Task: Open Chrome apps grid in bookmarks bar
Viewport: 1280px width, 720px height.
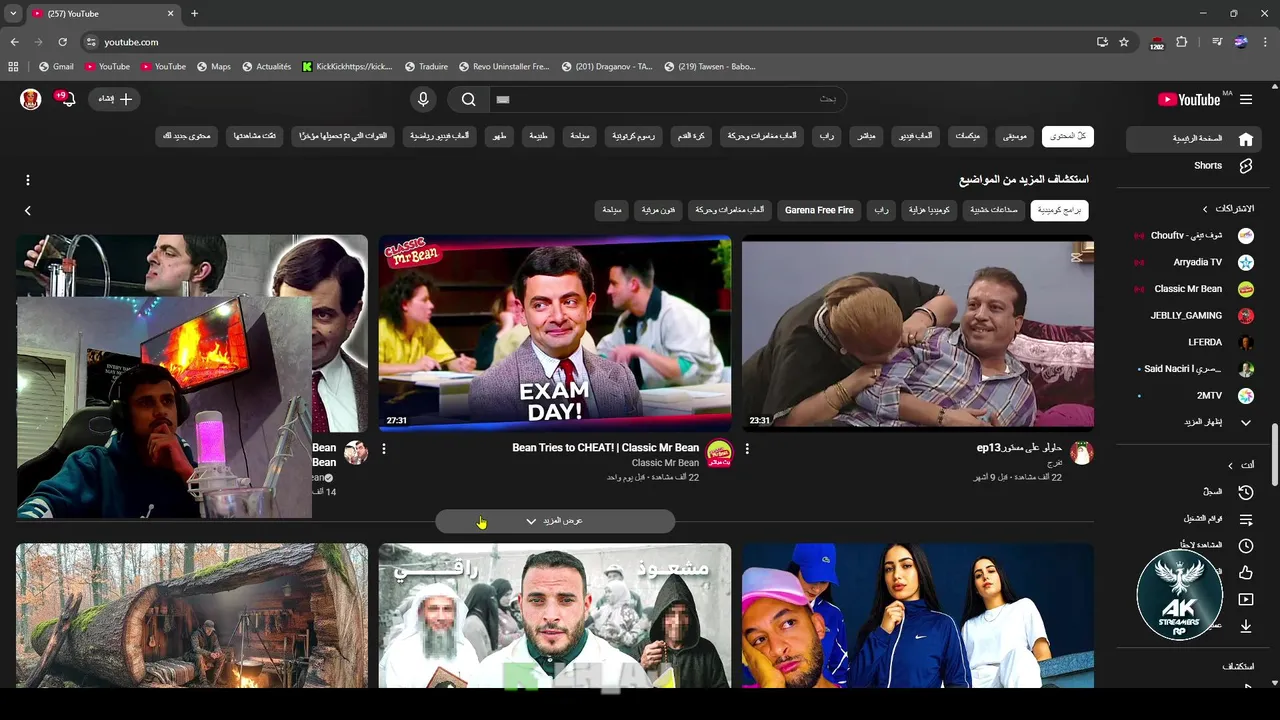Action: point(13,67)
